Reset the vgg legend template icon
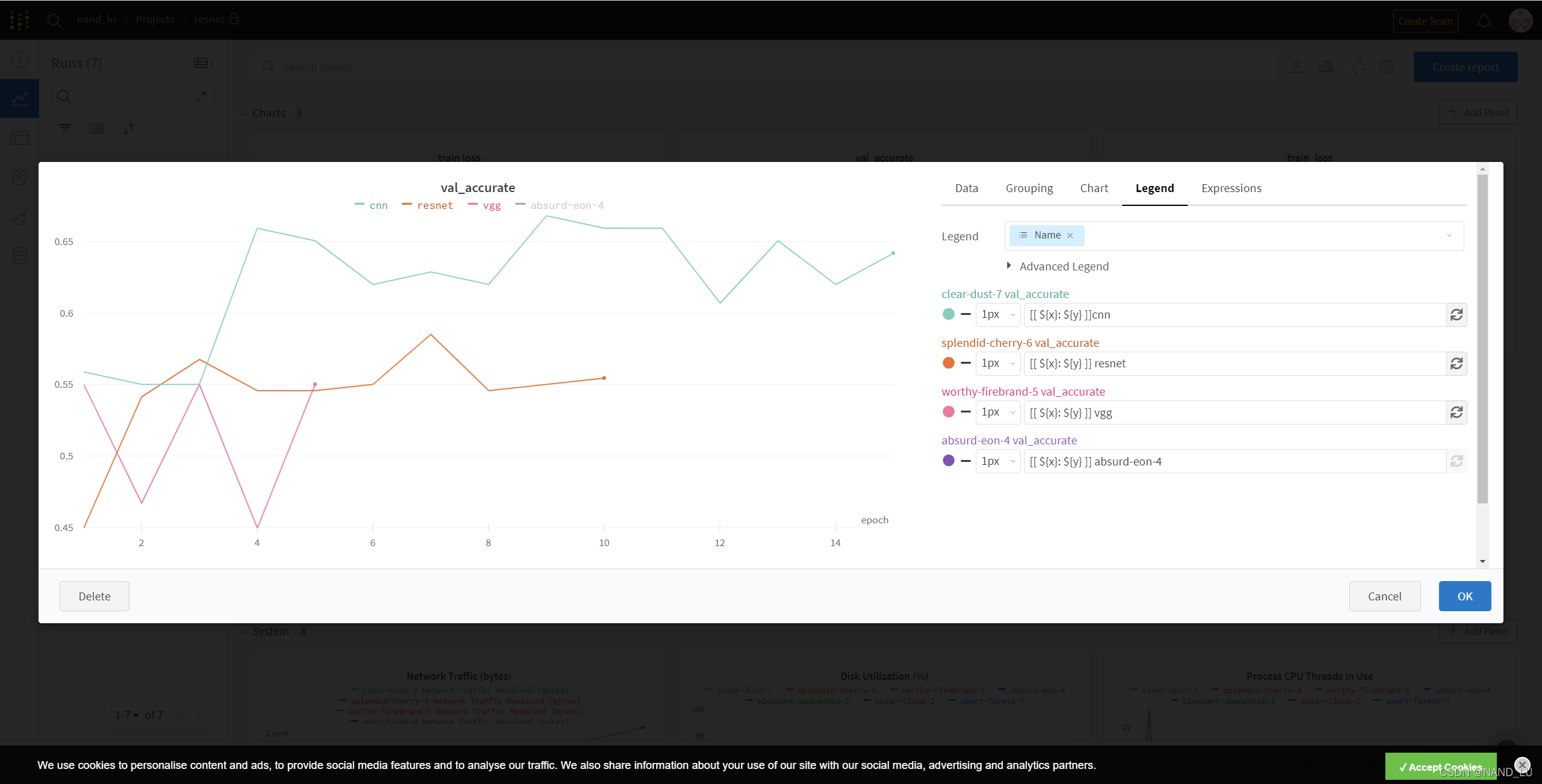The image size is (1542, 784). tap(1456, 412)
